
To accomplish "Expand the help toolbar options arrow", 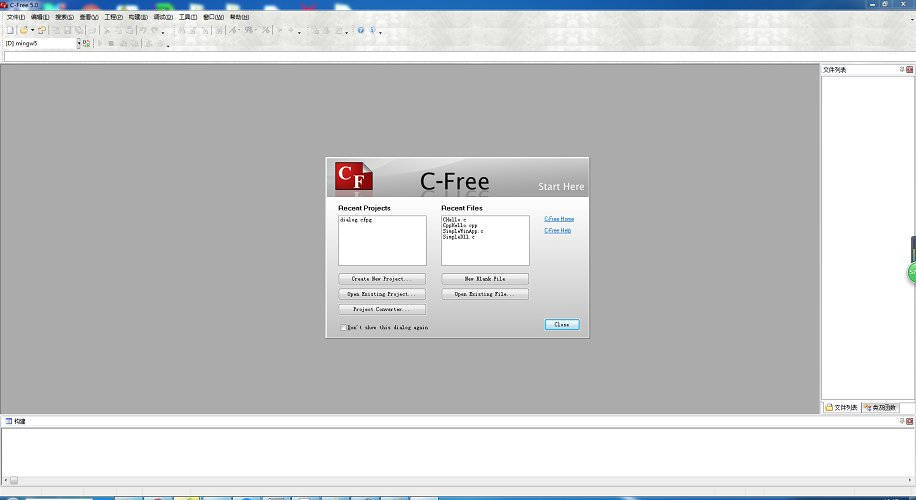I will (381, 32).
